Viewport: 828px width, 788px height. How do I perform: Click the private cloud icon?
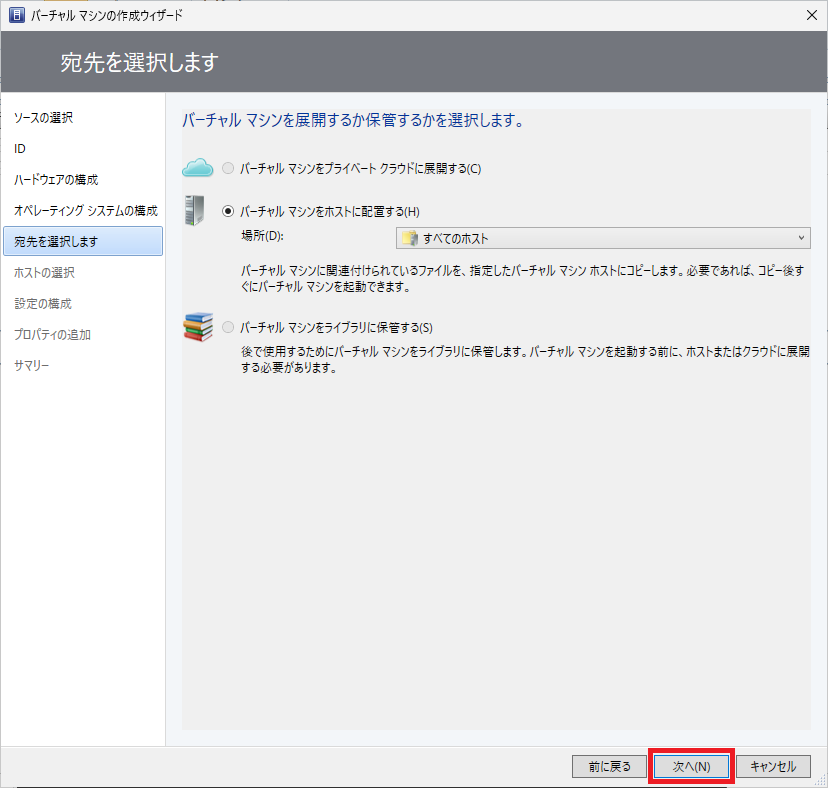pos(197,167)
